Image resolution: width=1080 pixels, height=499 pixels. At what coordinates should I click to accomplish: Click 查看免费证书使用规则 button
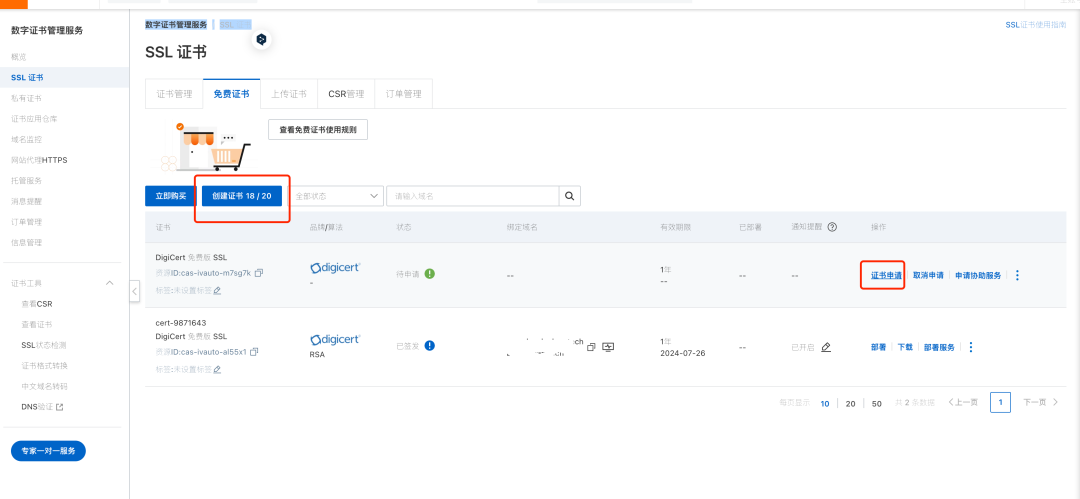[x=318, y=129]
